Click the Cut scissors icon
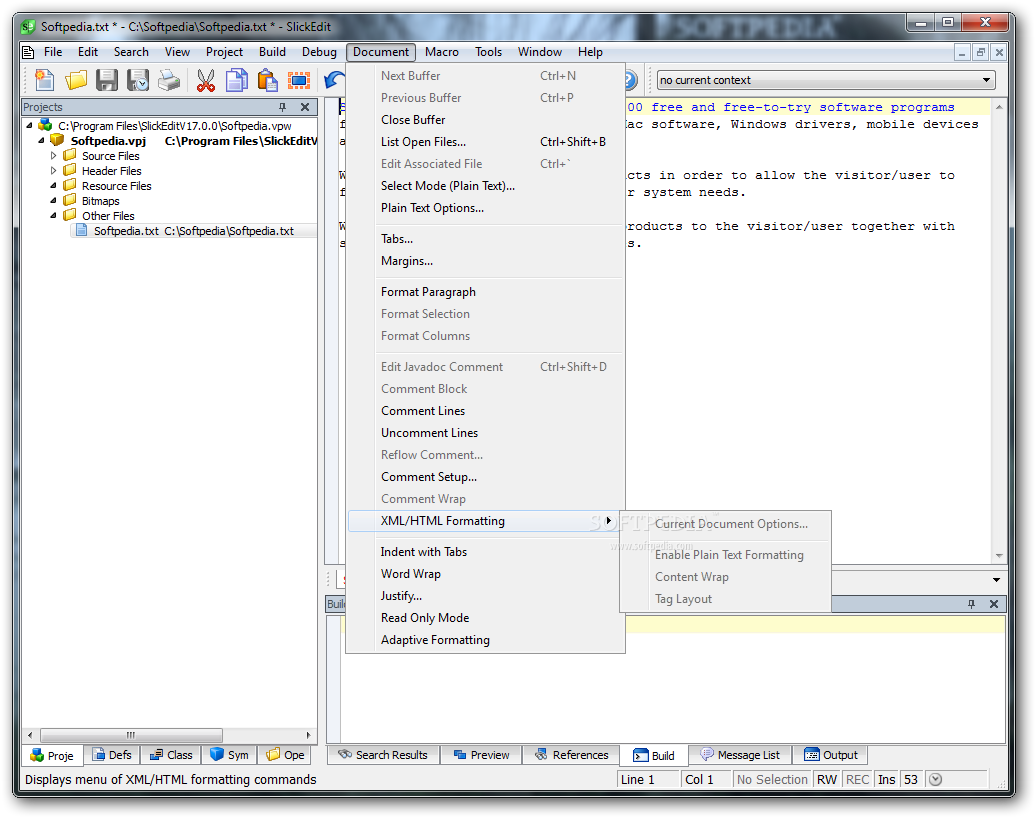Viewport: 1036px width, 818px height. [x=205, y=80]
